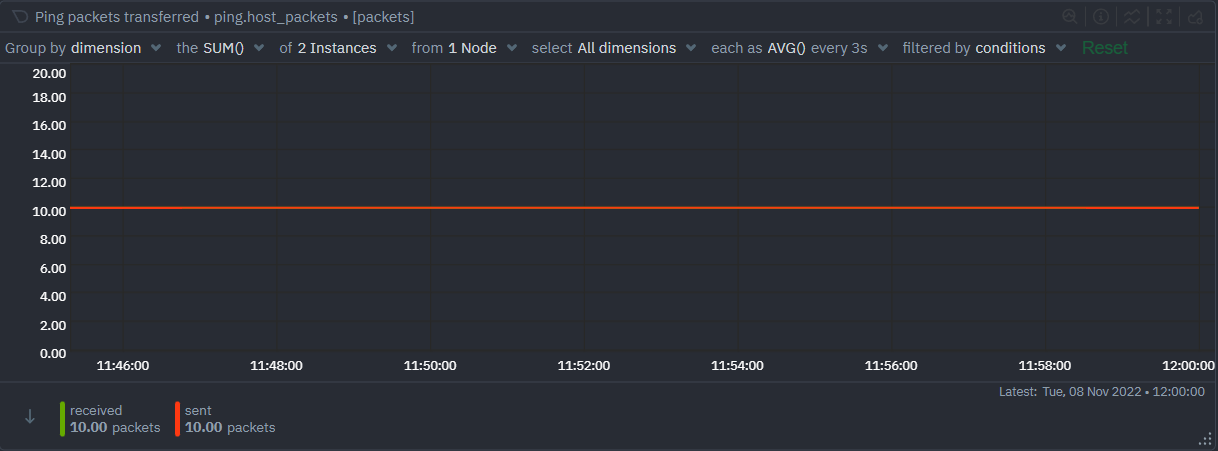Click the rightmost chart header icon
1218x451 pixels.
pos(1195,17)
